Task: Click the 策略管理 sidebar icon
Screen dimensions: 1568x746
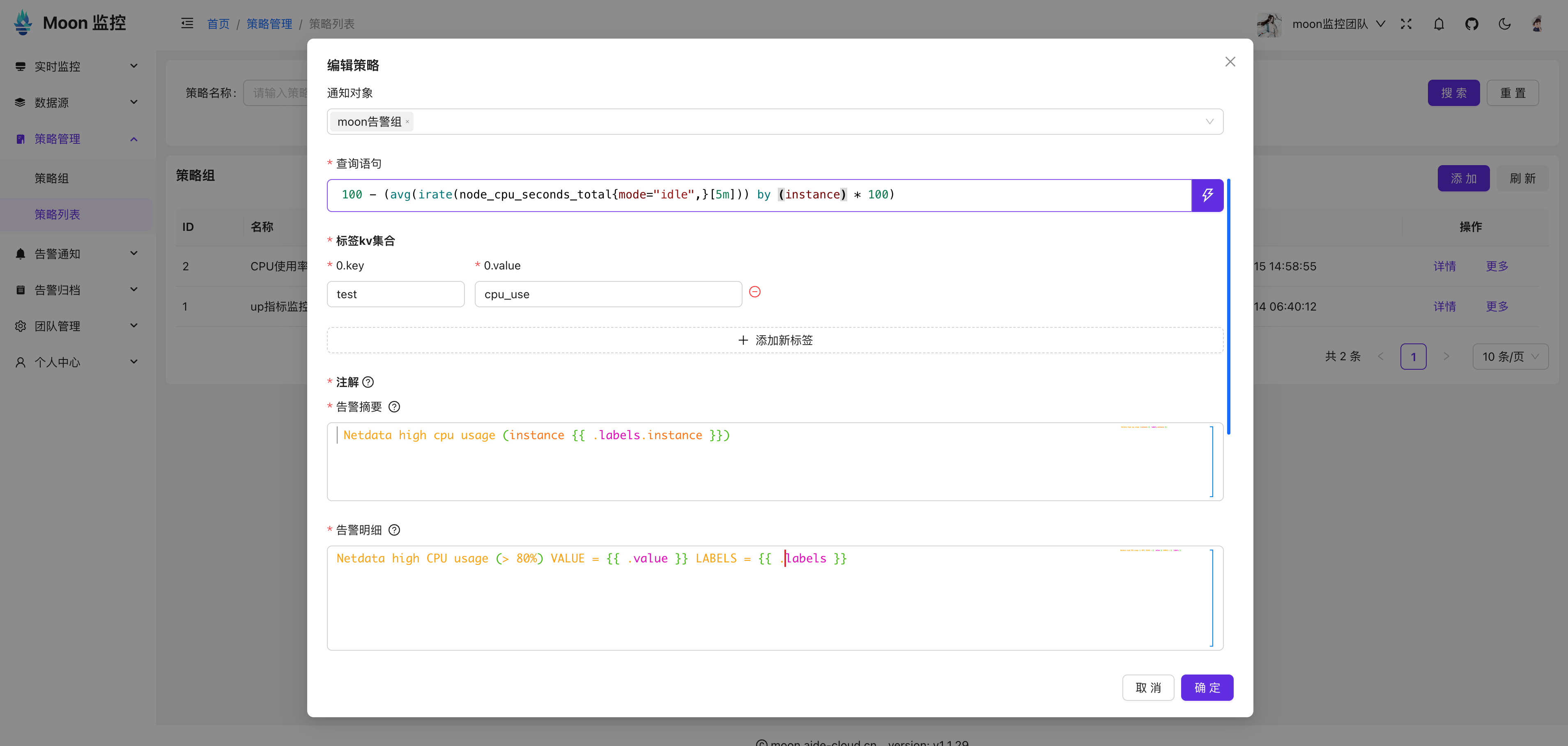Action: [x=21, y=139]
